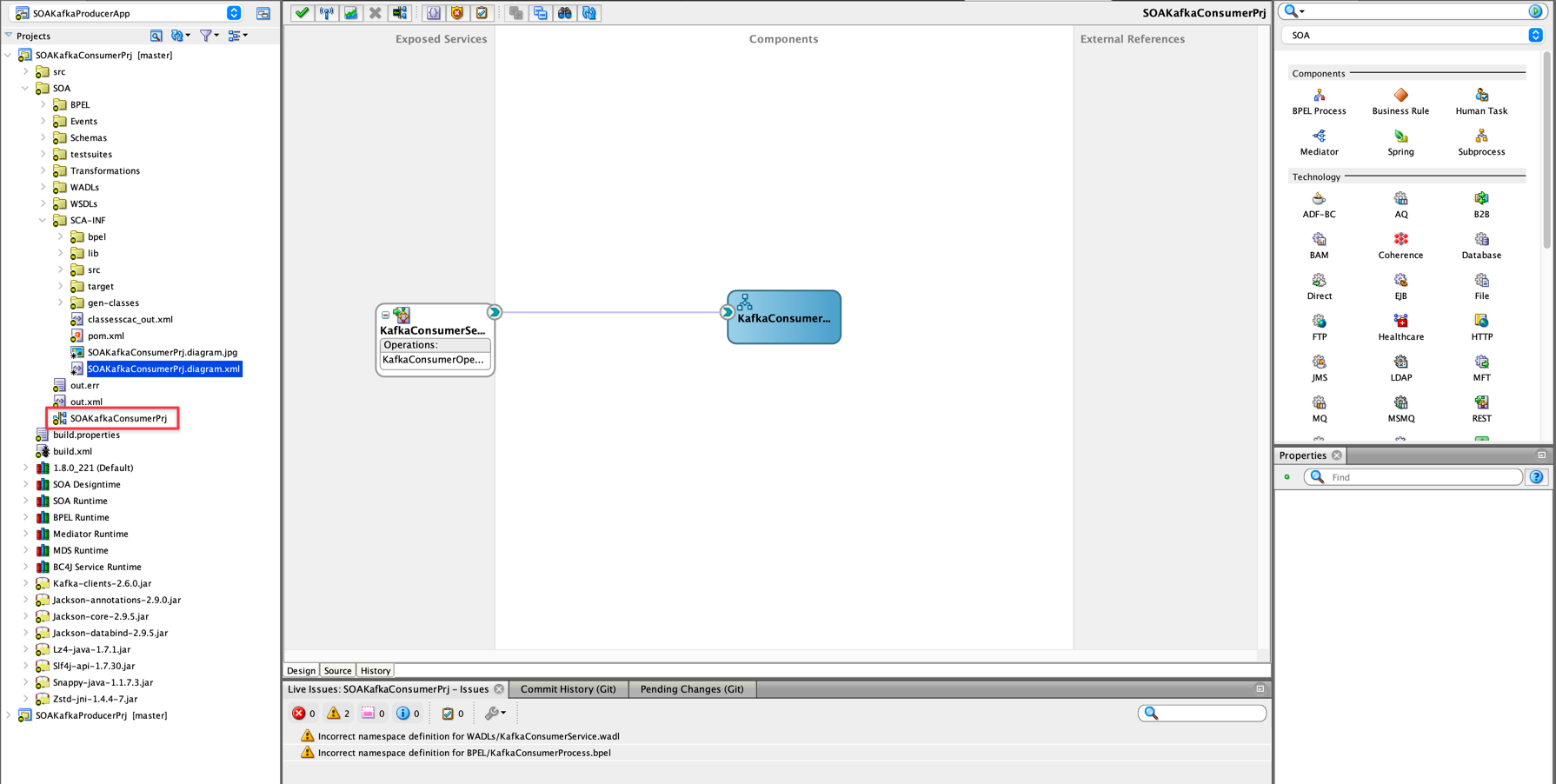The height and width of the screenshot is (784, 1556).
Task: Pick the Mediator component from palette
Action: 1319,143
